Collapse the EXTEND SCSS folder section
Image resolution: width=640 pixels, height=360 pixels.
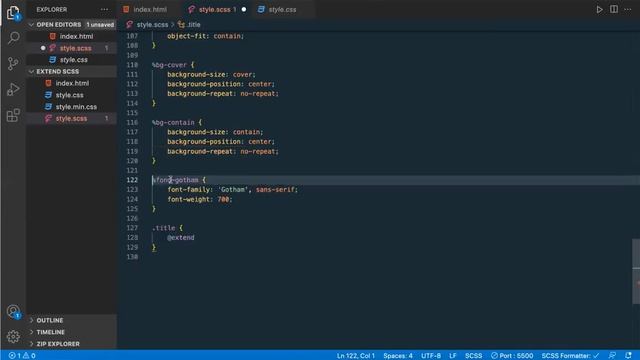click(57, 71)
